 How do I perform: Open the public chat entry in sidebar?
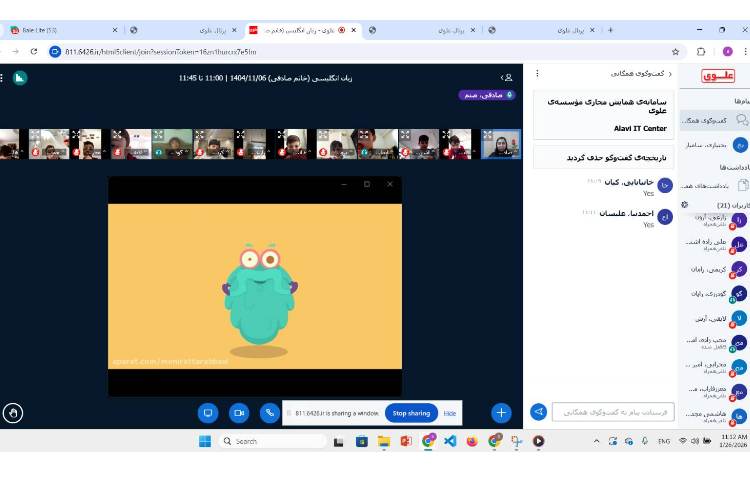[x=715, y=120]
